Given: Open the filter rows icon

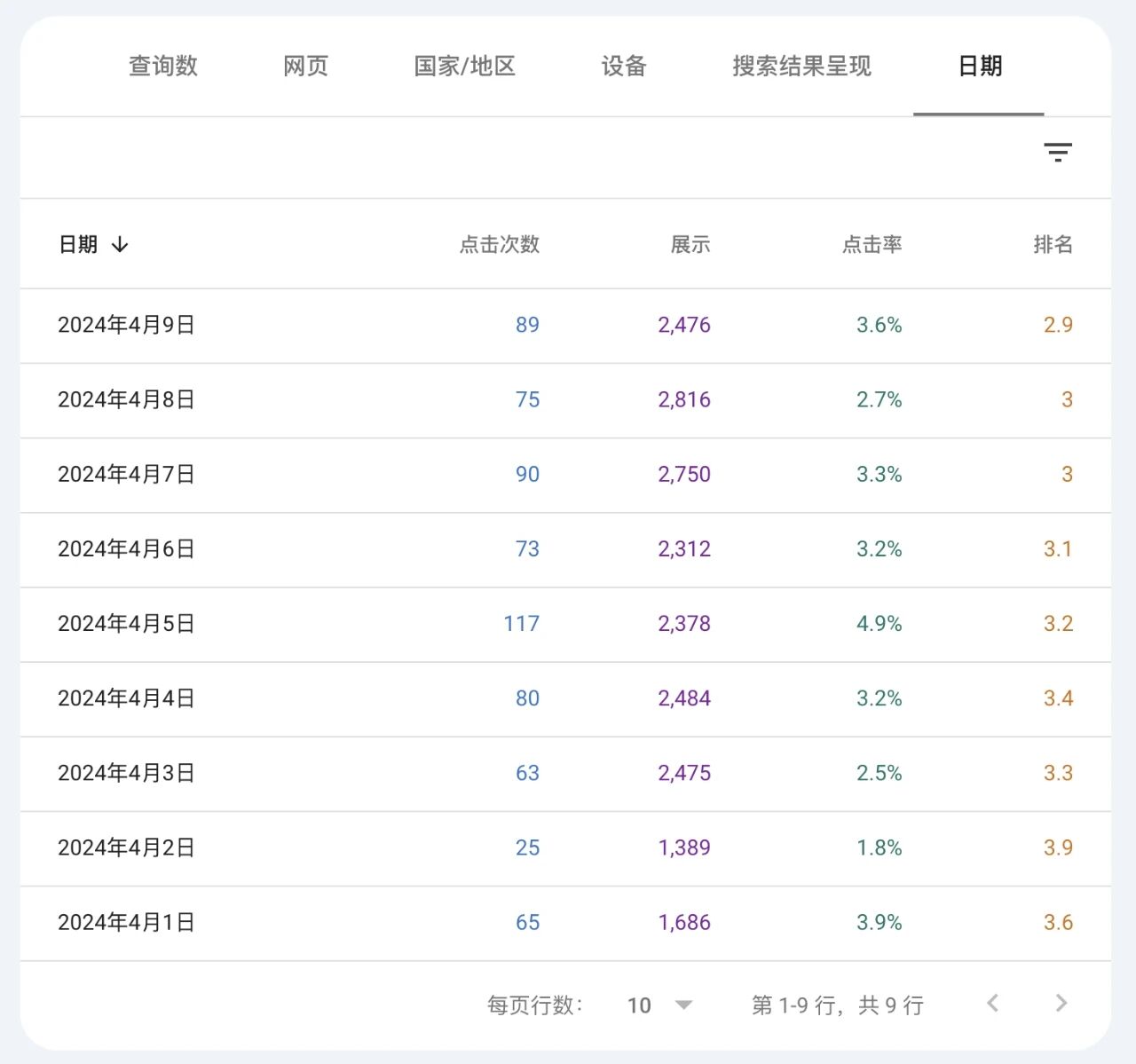Looking at the screenshot, I should pos(1058,153).
